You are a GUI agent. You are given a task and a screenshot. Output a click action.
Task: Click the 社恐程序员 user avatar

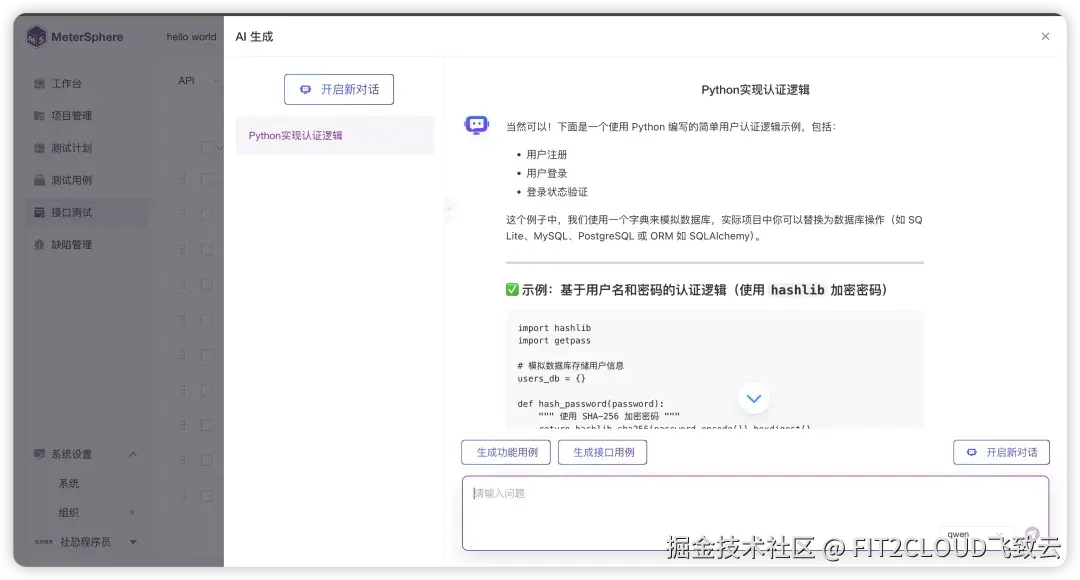click(x=44, y=542)
